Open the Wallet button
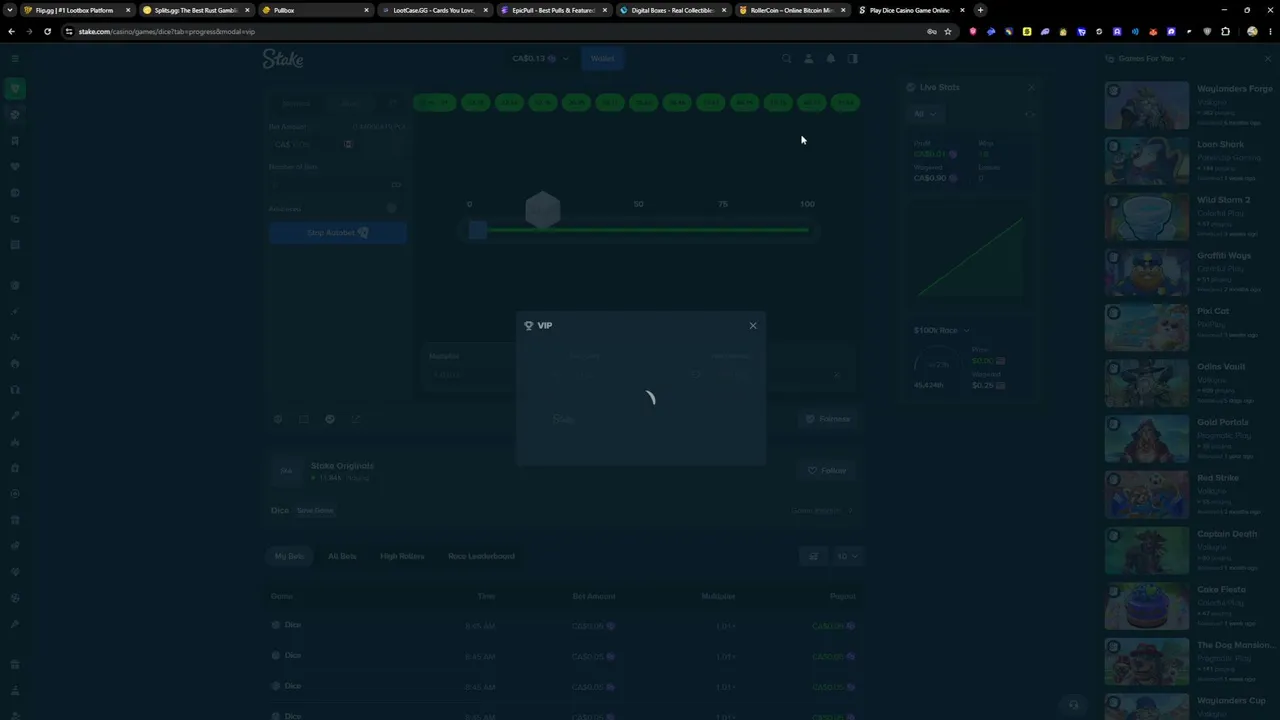Viewport: 1280px width, 720px height. point(602,58)
